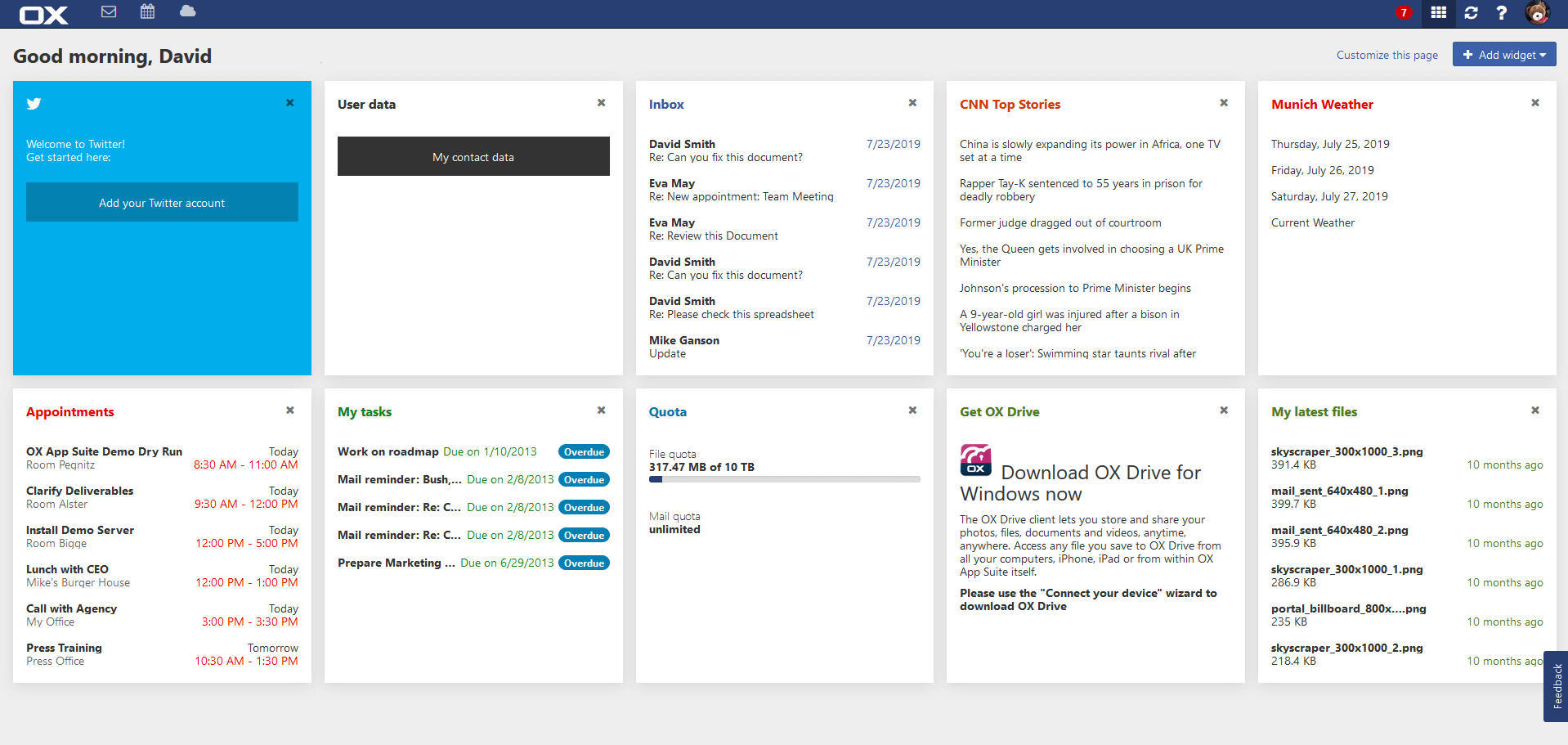1568x745 pixels.
Task: Click the refresh icon in the top bar
Action: point(1470,13)
